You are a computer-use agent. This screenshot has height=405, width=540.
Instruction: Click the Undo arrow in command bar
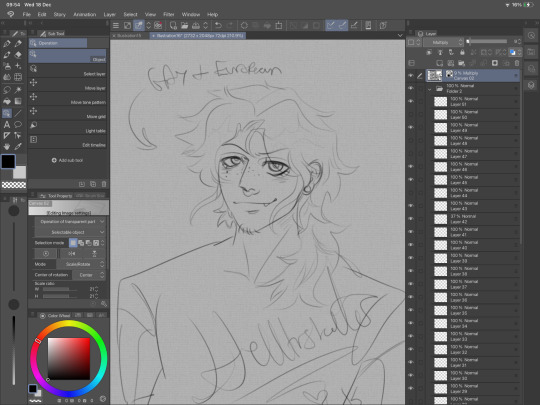(x=218, y=25)
